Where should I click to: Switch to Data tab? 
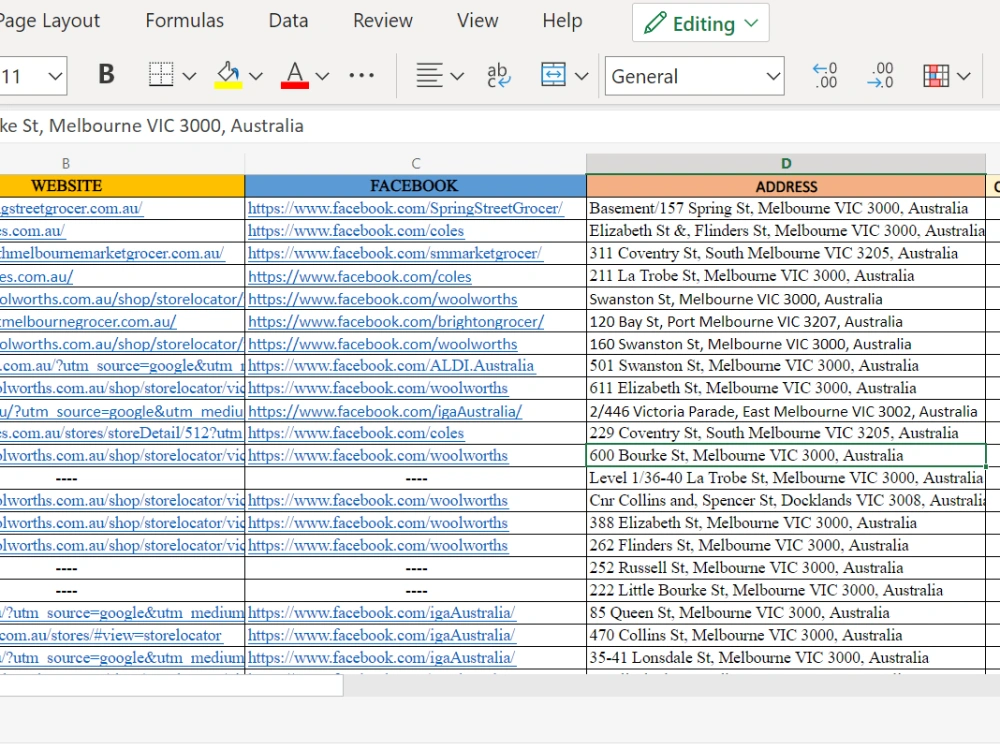click(288, 20)
